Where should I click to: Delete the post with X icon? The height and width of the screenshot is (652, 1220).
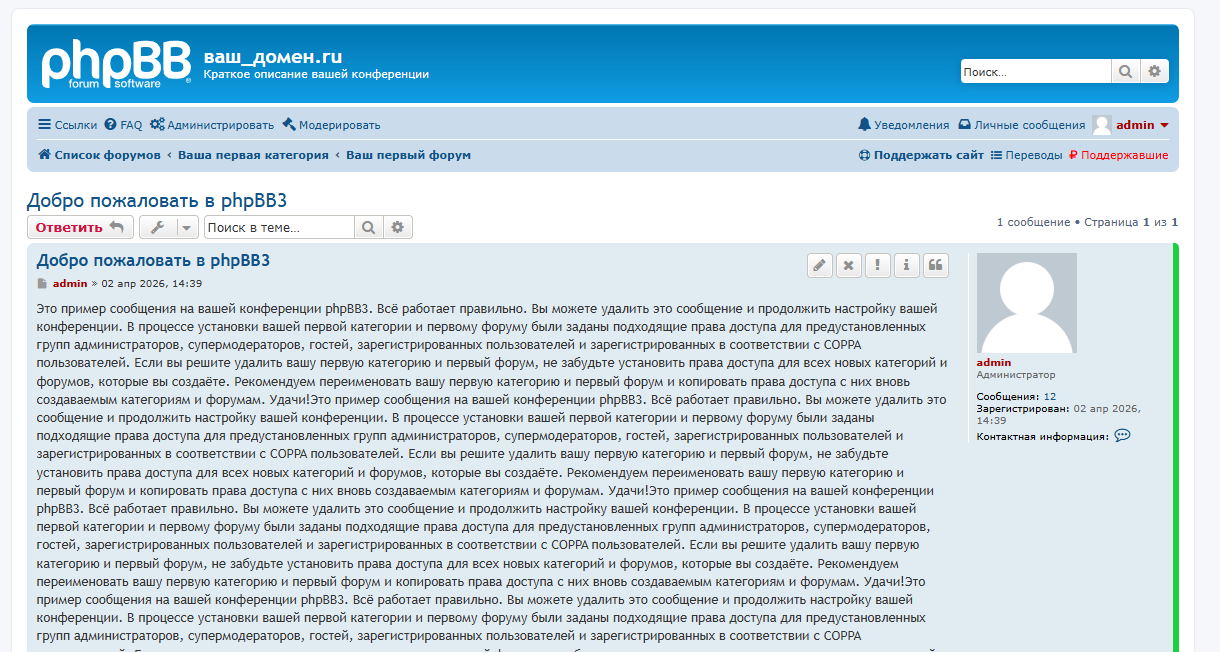coord(849,265)
